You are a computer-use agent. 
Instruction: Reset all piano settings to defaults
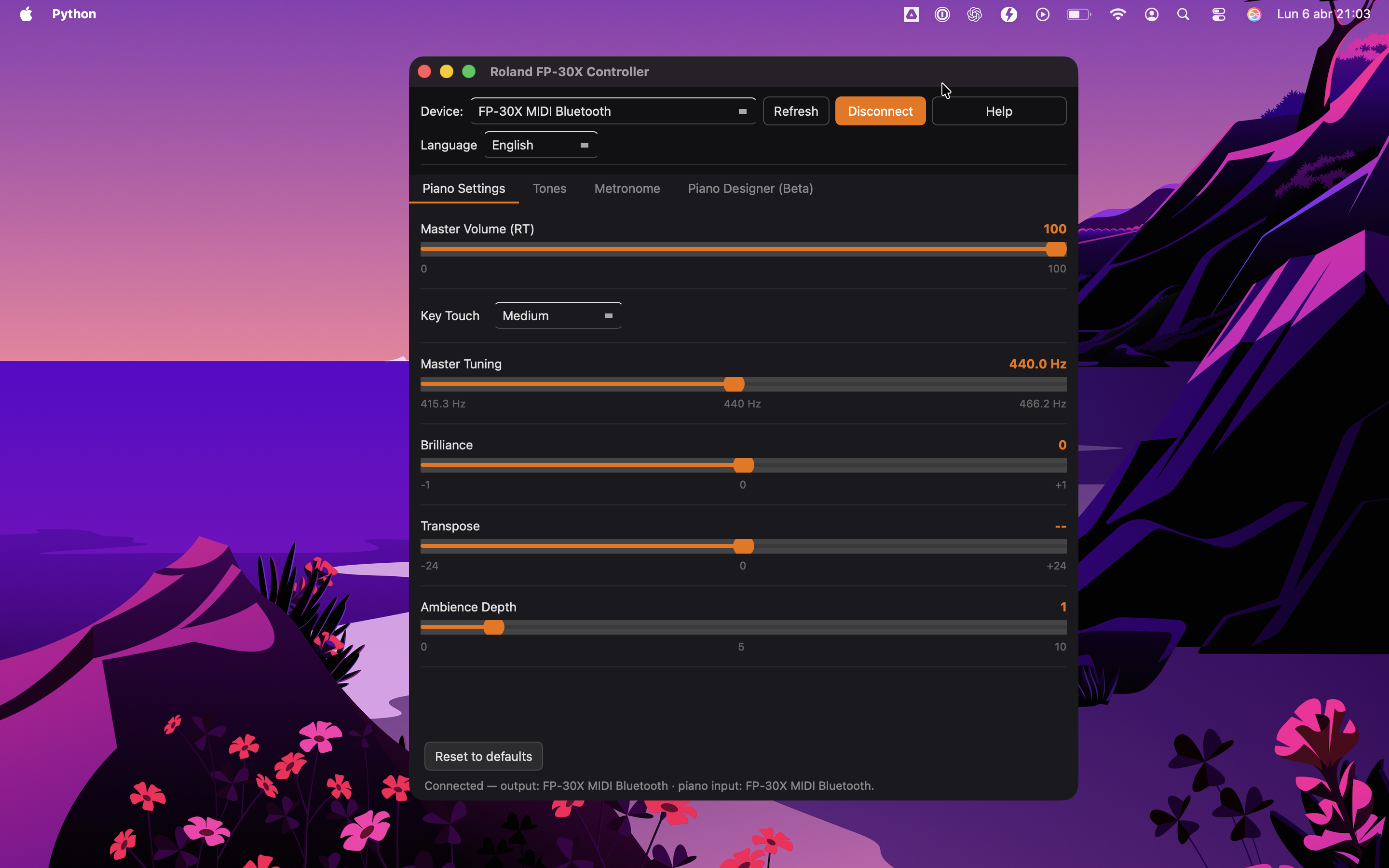click(483, 756)
